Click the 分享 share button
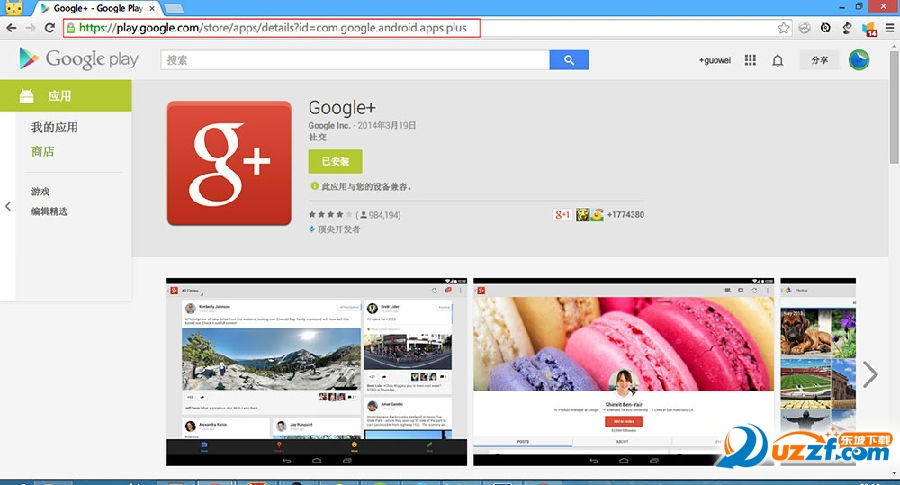This screenshot has width=900, height=485. pyautogui.click(x=819, y=60)
